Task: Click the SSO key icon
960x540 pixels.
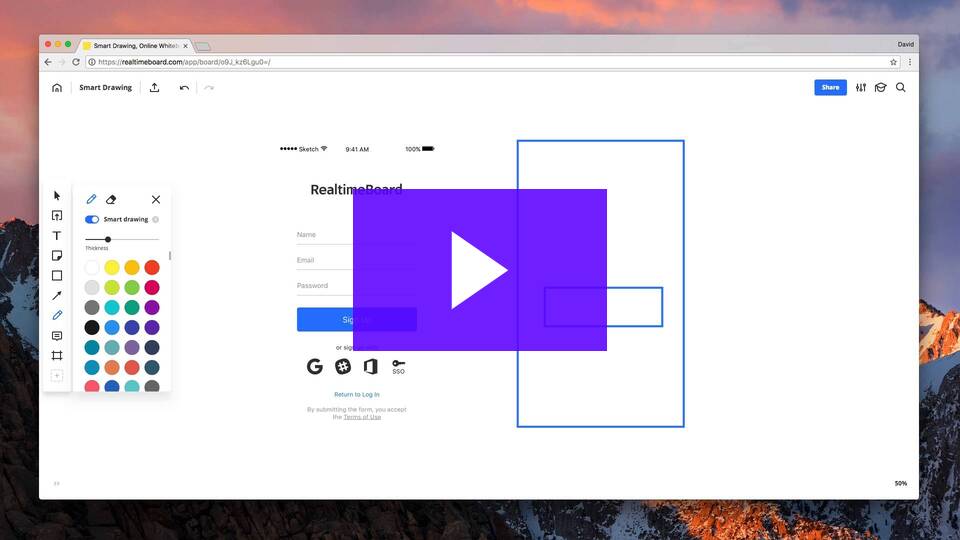Action: (398, 366)
